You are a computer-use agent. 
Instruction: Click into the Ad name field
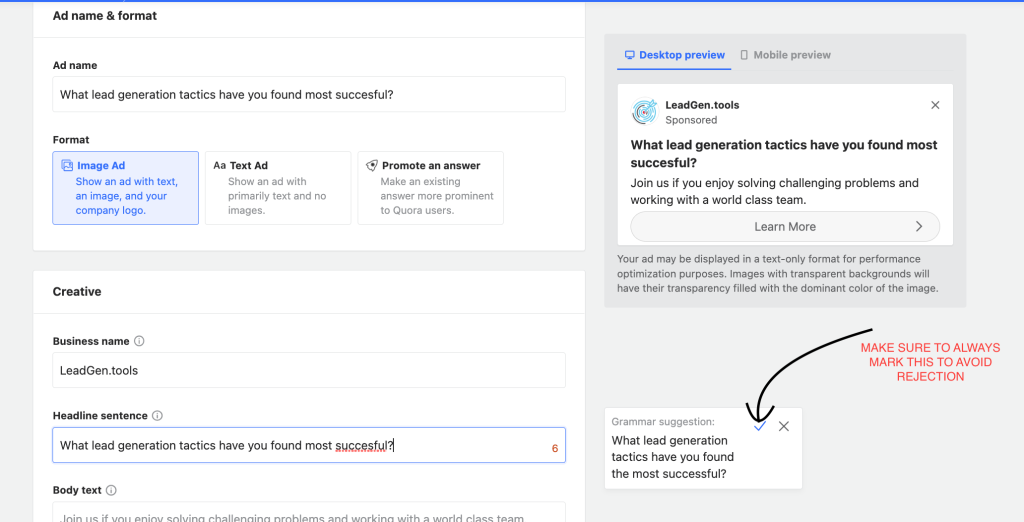309,94
